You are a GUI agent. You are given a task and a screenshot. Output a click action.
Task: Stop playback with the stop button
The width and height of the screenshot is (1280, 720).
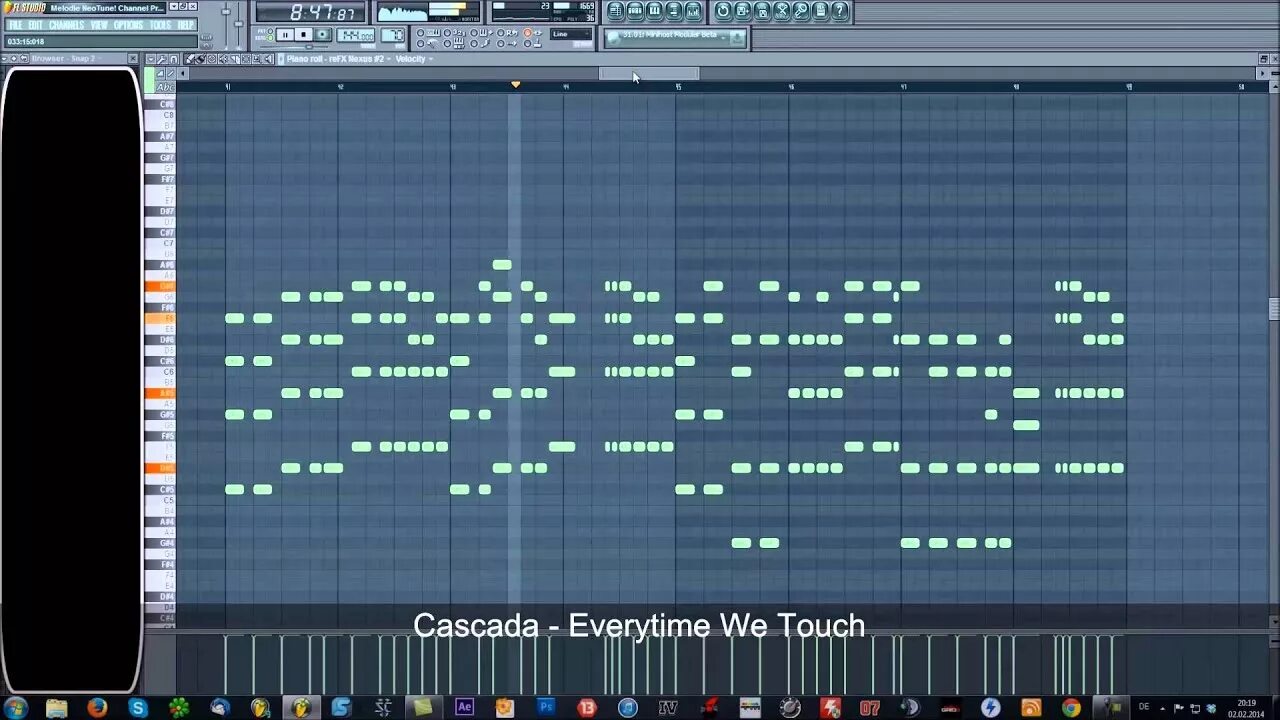coord(304,35)
